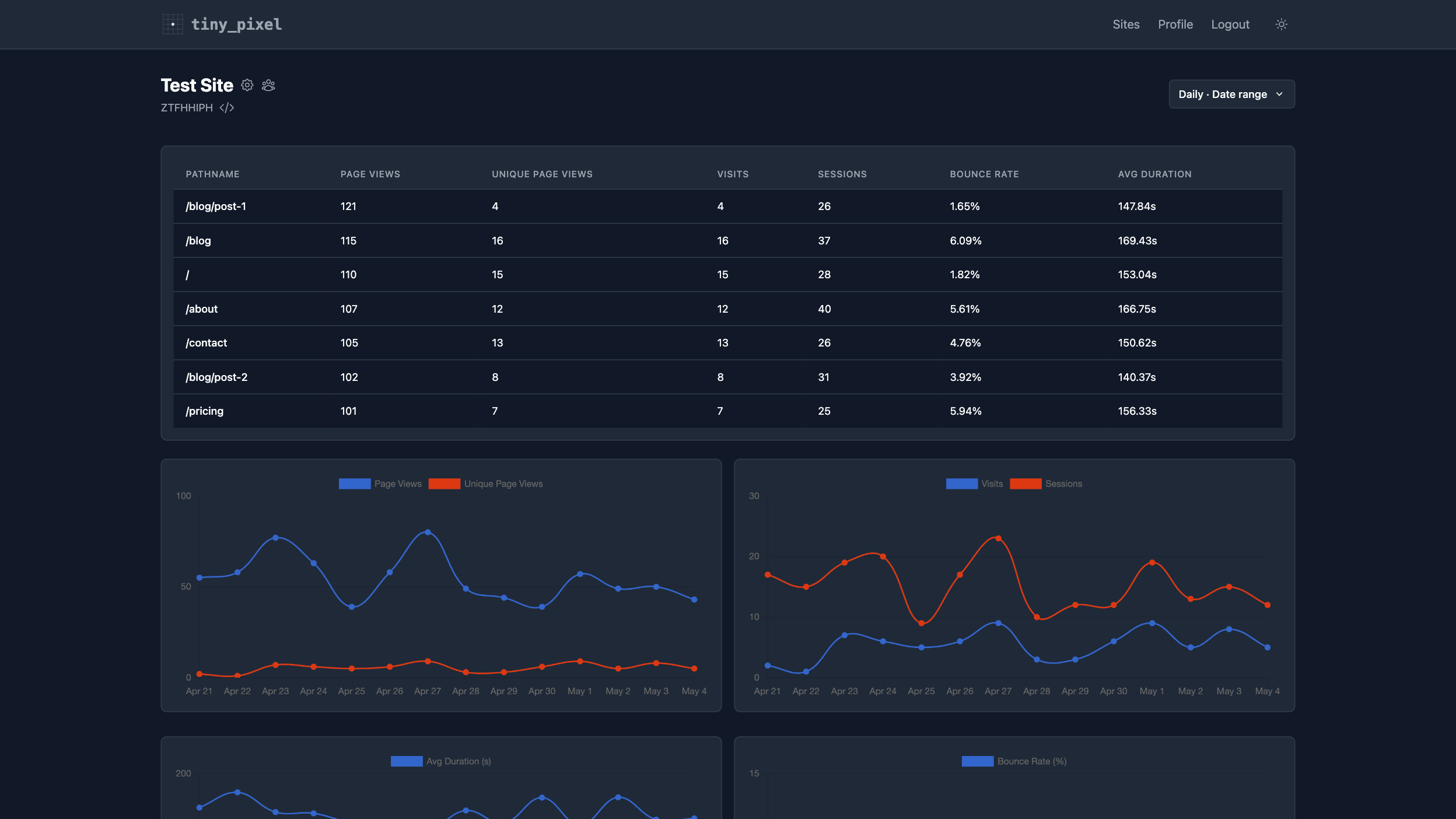The height and width of the screenshot is (819, 1456).
Task: Toggle Bounce Rate (%) legend swatch
Action: coord(978,761)
